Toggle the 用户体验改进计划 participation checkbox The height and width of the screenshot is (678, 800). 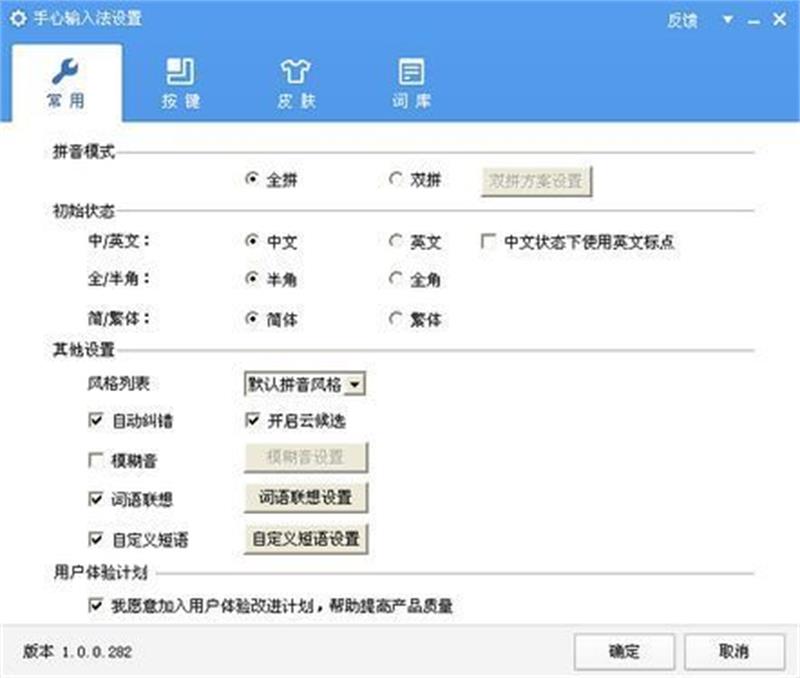[95, 606]
